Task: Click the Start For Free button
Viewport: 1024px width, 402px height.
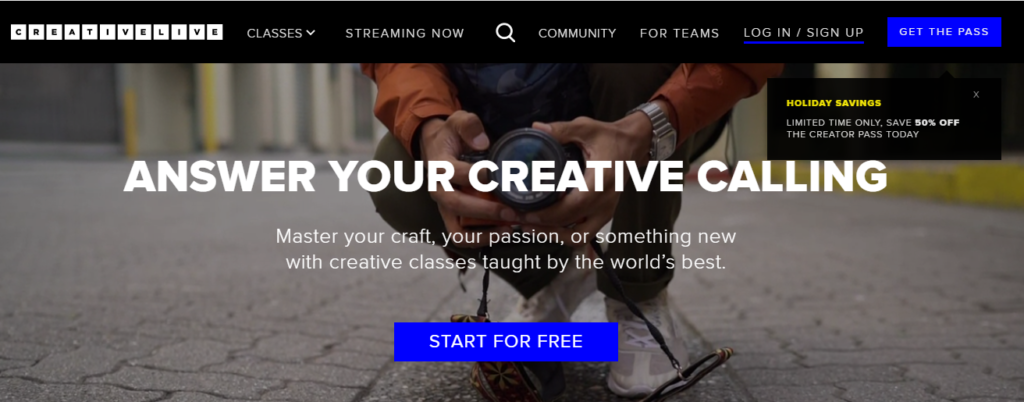Action: [505, 341]
